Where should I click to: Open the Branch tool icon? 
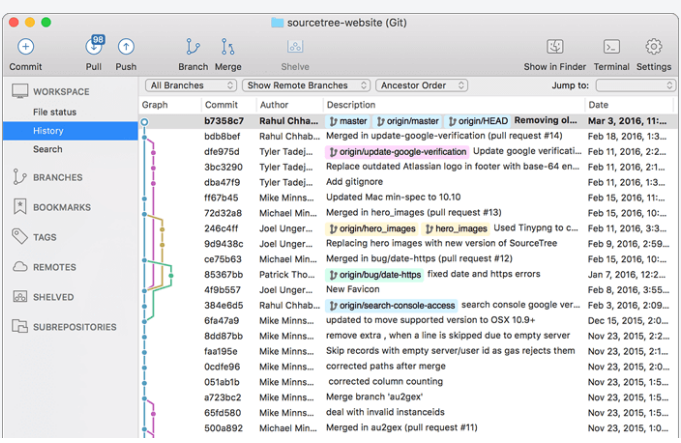pos(193,46)
